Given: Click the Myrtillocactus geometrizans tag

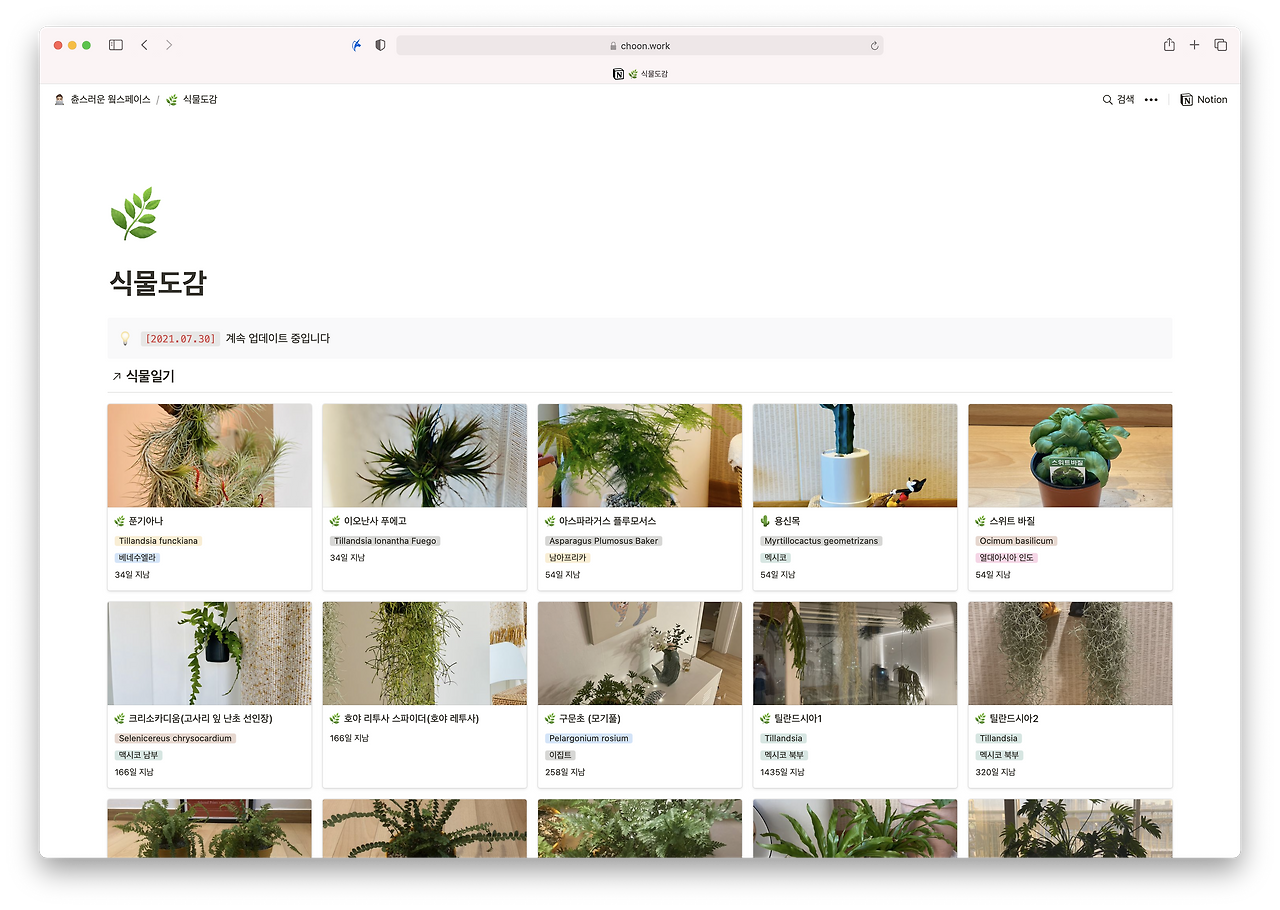Looking at the screenshot, I should 821,541.
